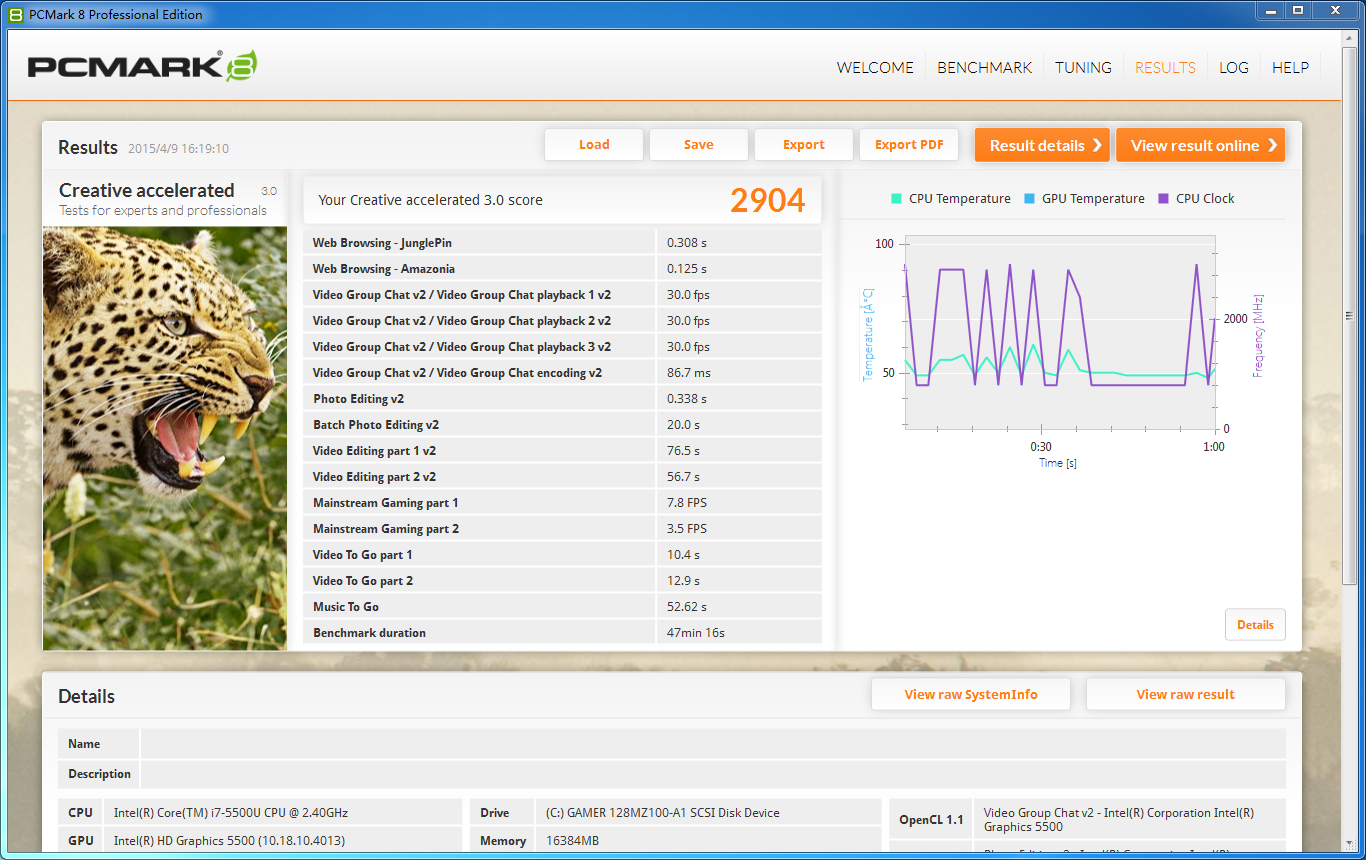Click the 2904 score value
The height and width of the screenshot is (860, 1366).
point(767,201)
